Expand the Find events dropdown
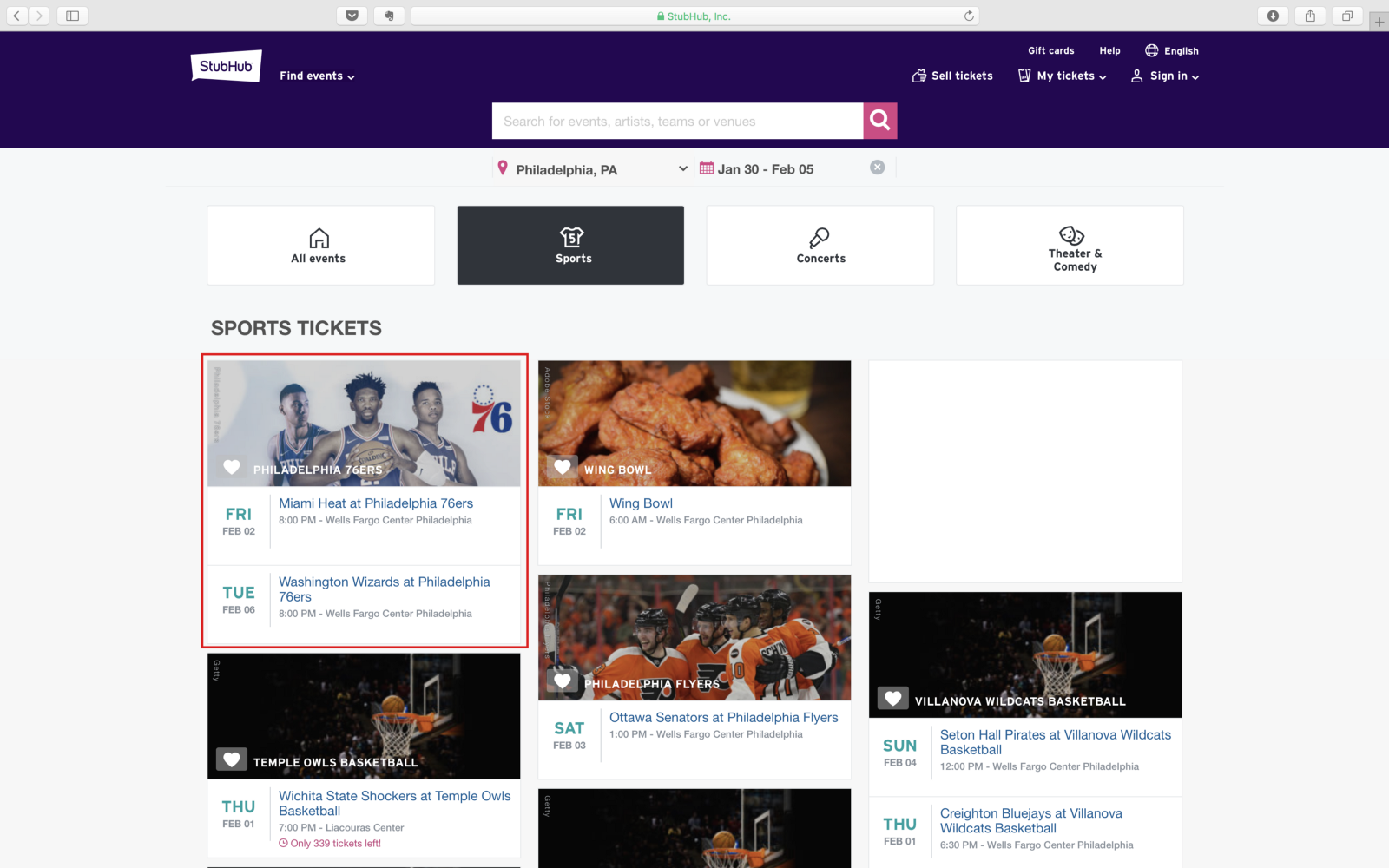 tap(318, 76)
